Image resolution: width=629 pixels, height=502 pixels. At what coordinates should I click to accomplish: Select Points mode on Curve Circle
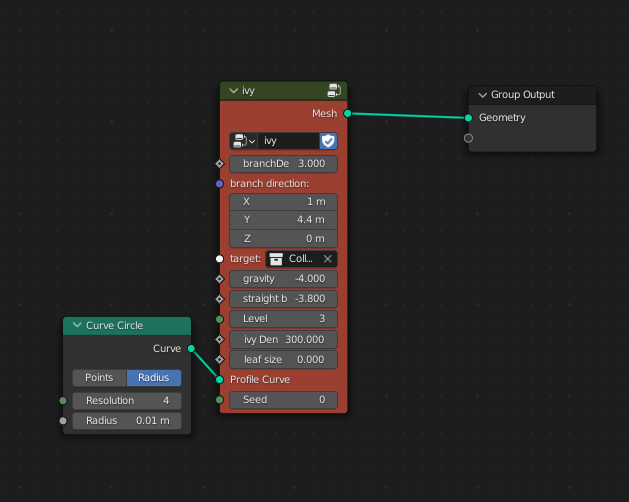[99, 378]
